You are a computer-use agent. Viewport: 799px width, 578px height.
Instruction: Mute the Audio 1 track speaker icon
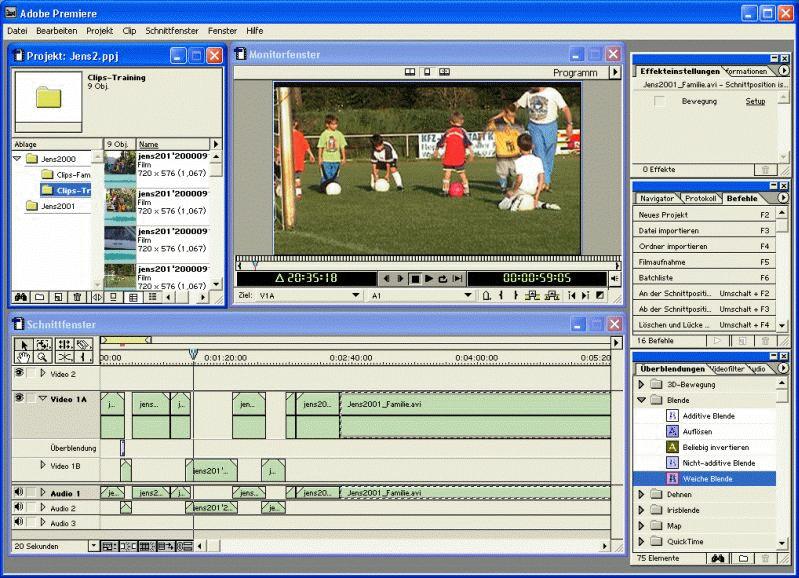point(19,493)
